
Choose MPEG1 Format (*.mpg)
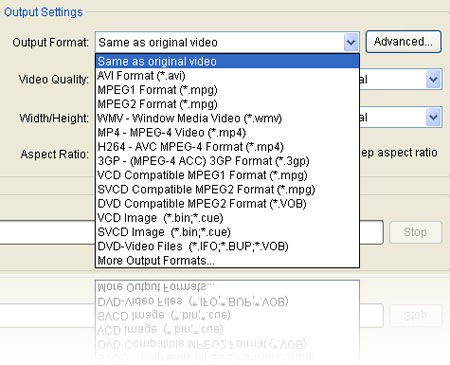click(x=227, y=90)
